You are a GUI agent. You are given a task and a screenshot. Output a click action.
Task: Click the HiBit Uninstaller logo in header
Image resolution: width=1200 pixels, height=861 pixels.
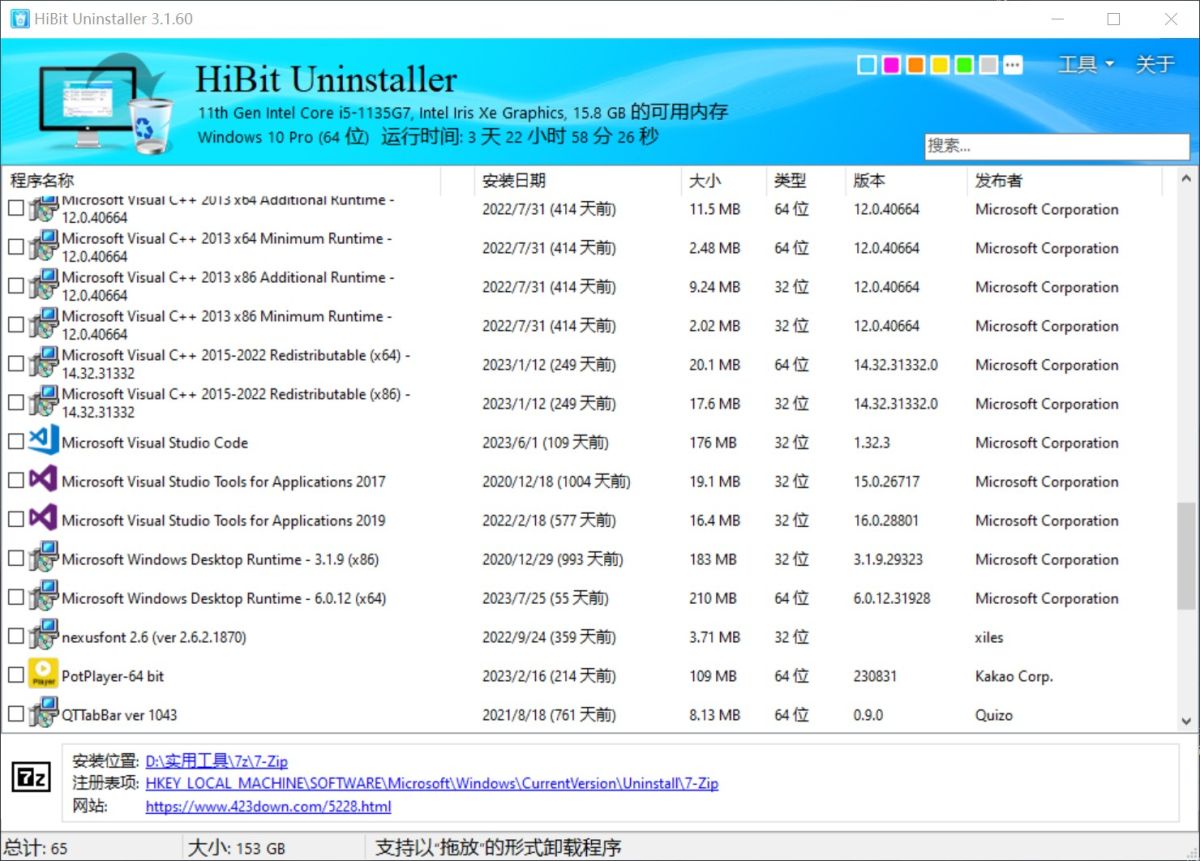click(104, 102)
